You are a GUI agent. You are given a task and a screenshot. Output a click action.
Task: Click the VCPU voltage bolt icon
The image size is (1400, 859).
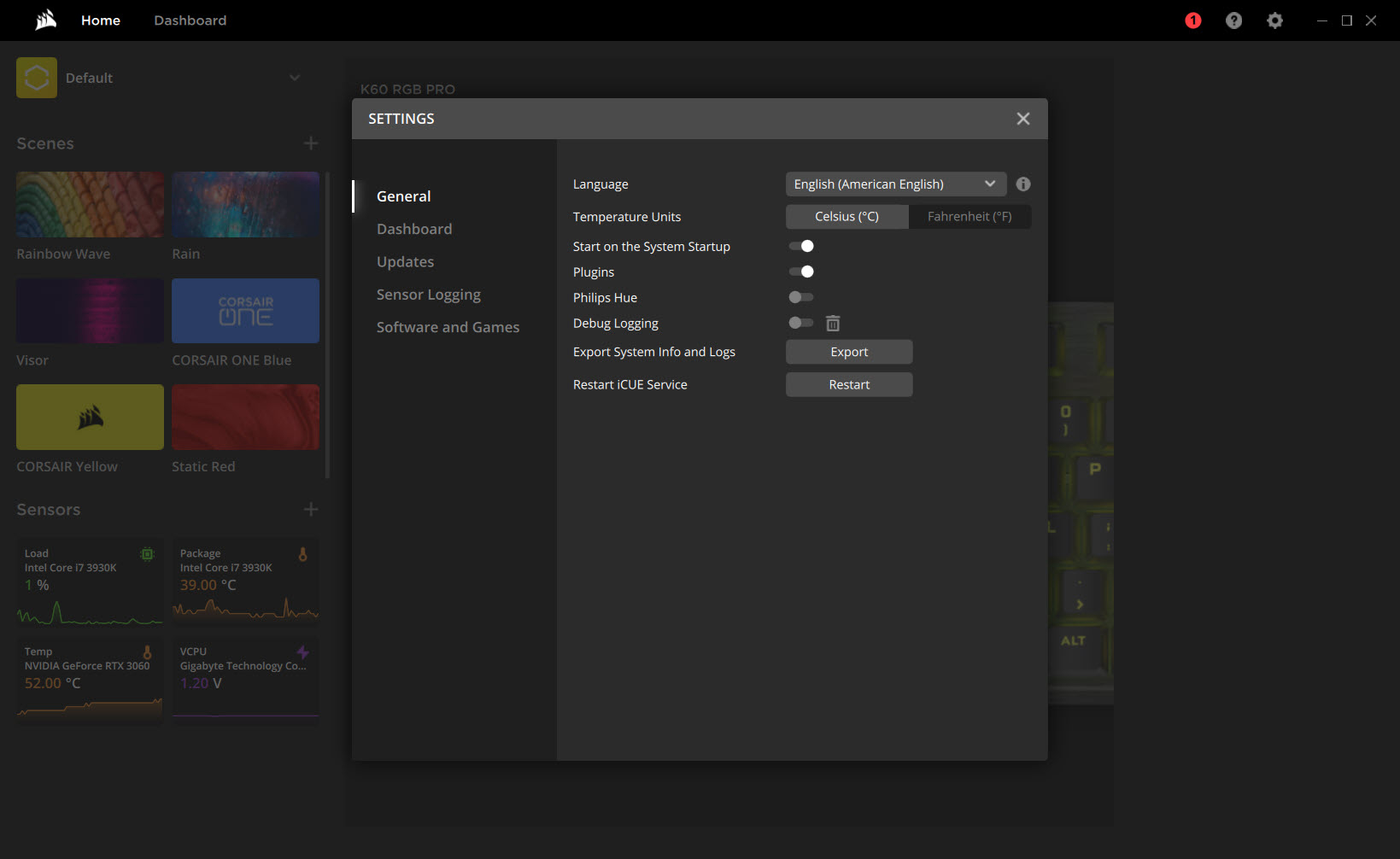[302, 652]
